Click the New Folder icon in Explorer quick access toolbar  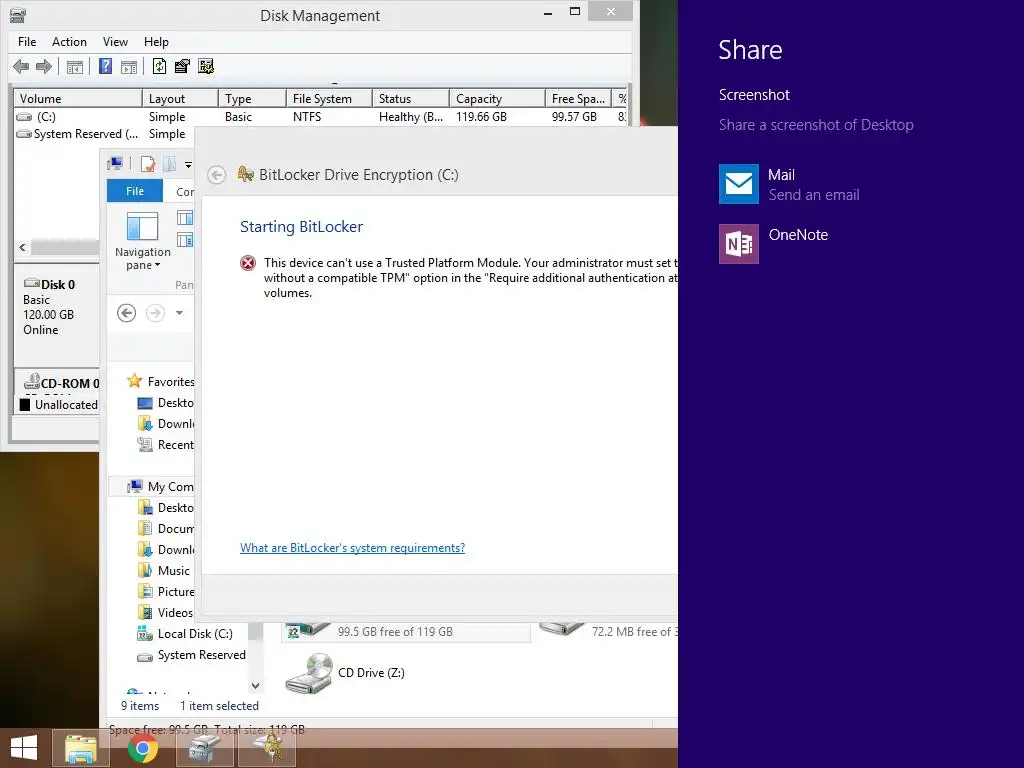click(169, 163)
